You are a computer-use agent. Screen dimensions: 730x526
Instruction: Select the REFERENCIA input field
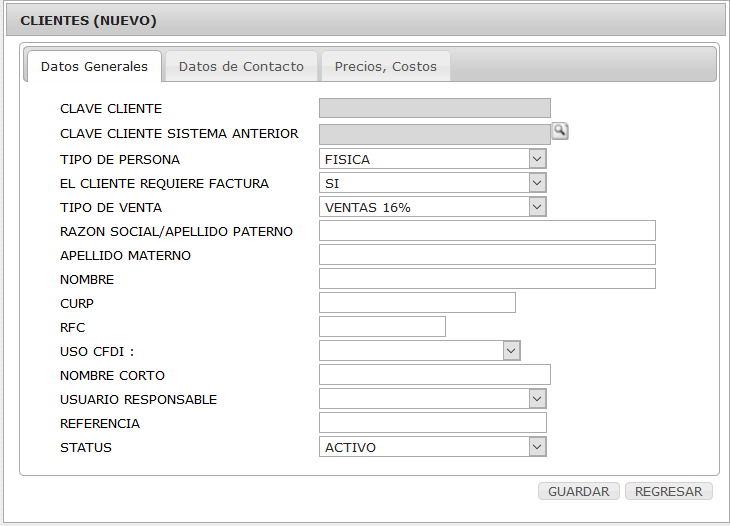click(x=433, y=423)
